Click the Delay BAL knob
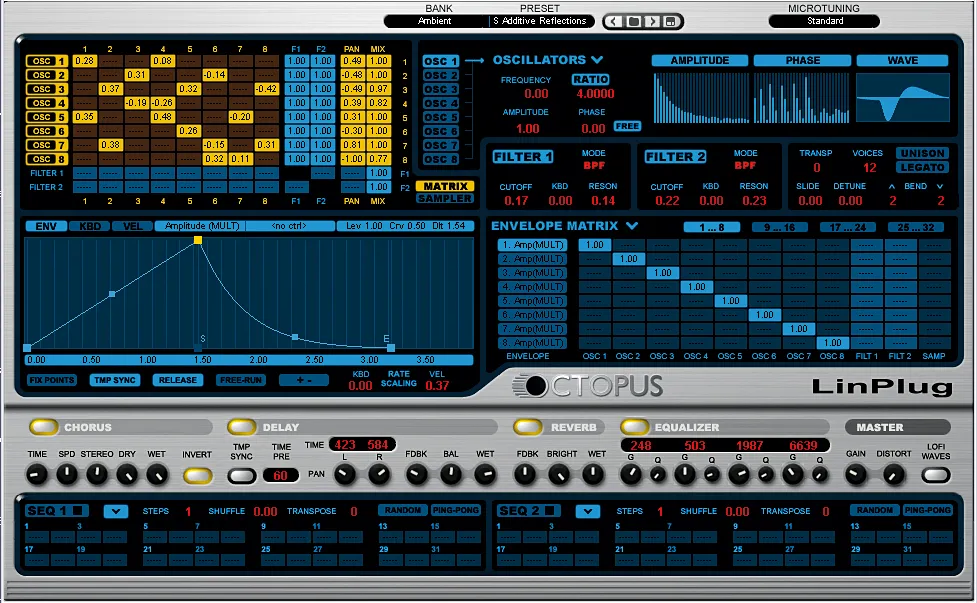This screenshot has height=603, width=977. (450, 475)
